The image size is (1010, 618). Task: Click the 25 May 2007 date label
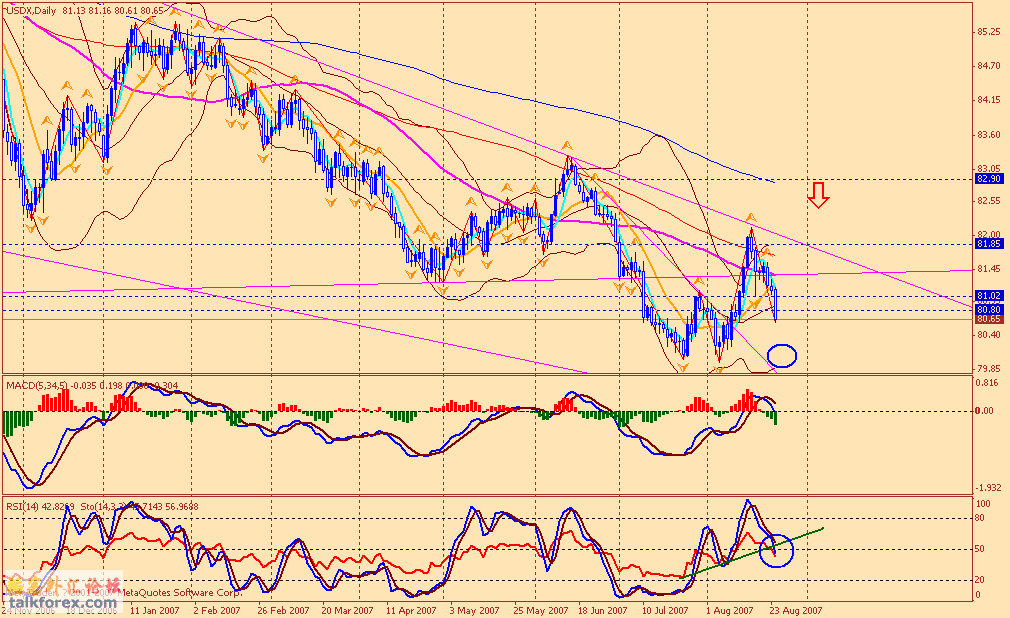point(542,610)
